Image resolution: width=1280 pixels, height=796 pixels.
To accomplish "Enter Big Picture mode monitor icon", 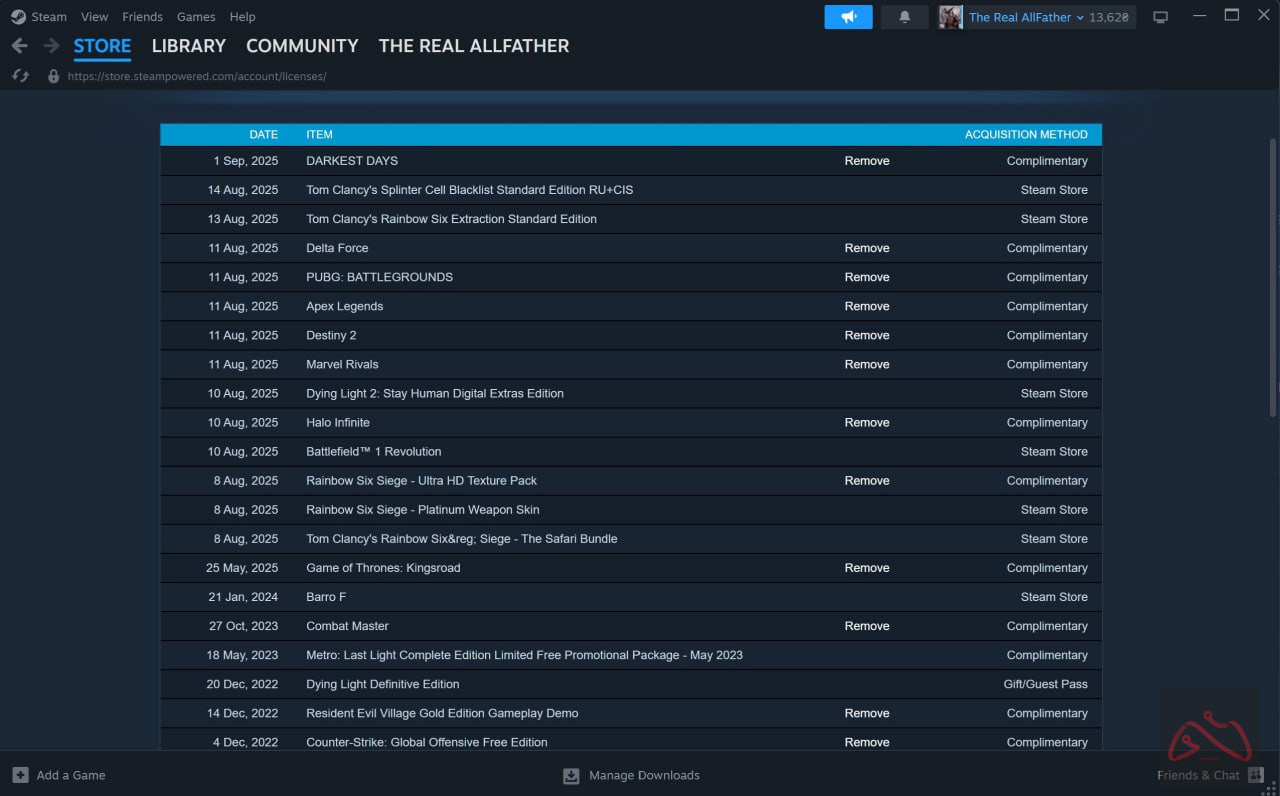I will [1160, 17].
